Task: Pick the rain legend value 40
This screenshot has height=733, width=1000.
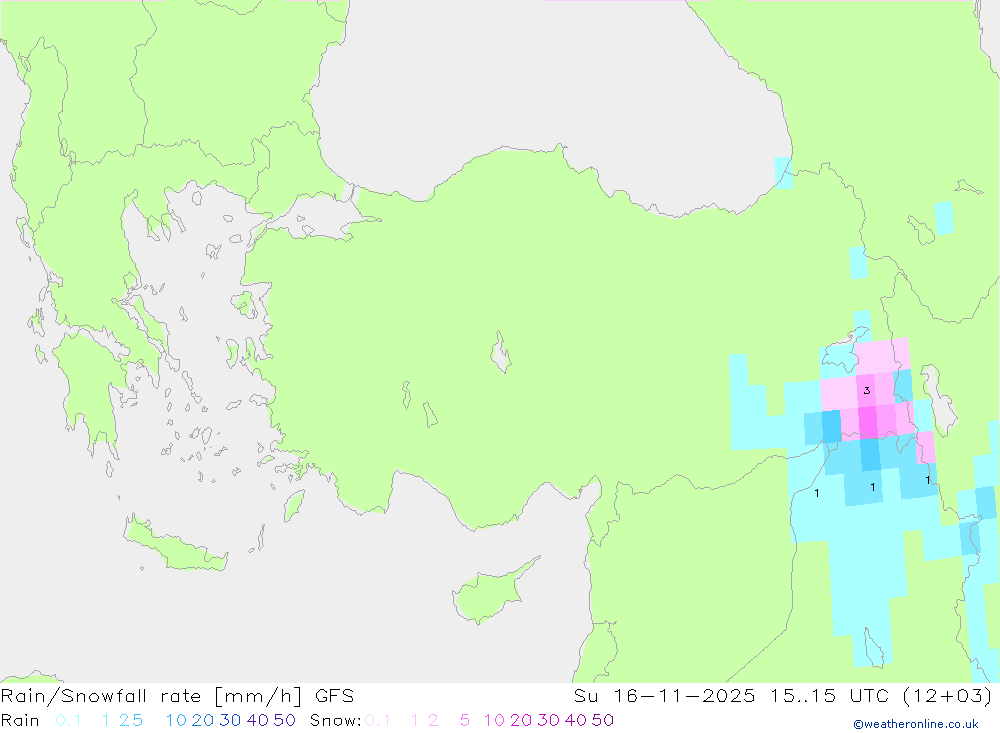Action: (258, 720)
